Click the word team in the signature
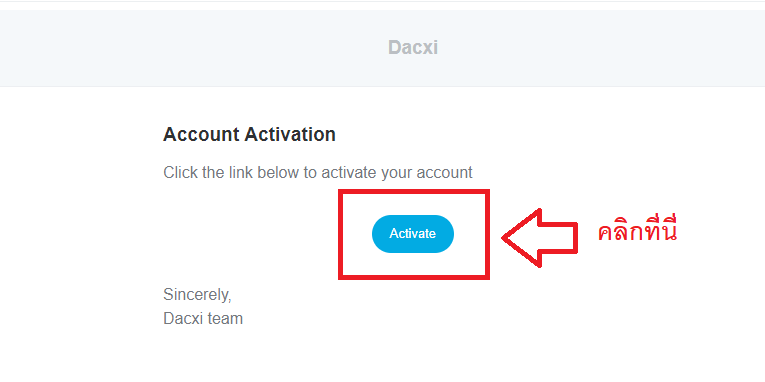This screenshot has width=765, height=382. click(225, 319)
